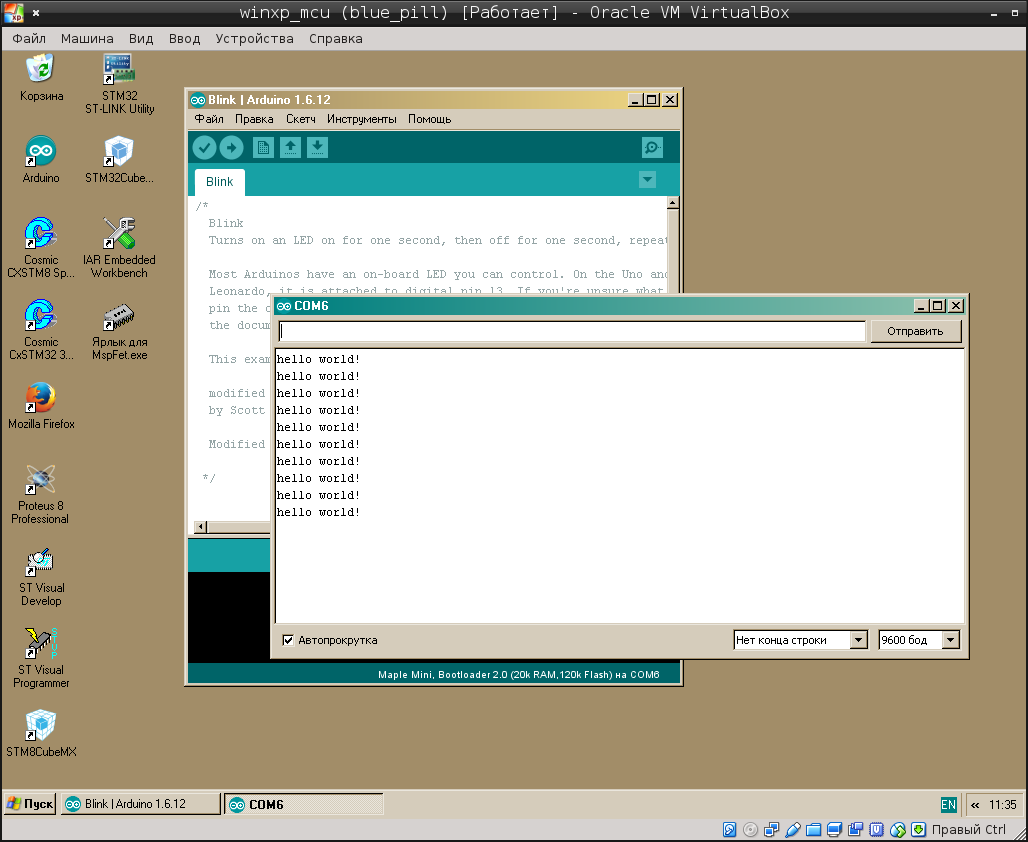Click the COM6 taskbar button

click(304, 804)
